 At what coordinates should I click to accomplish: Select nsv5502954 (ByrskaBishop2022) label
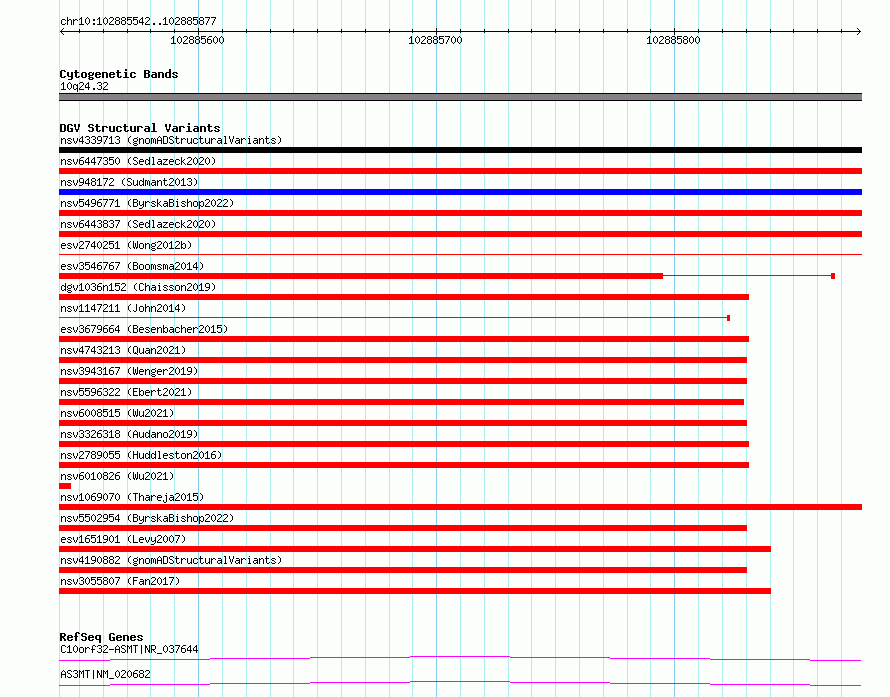pos(147,518)
